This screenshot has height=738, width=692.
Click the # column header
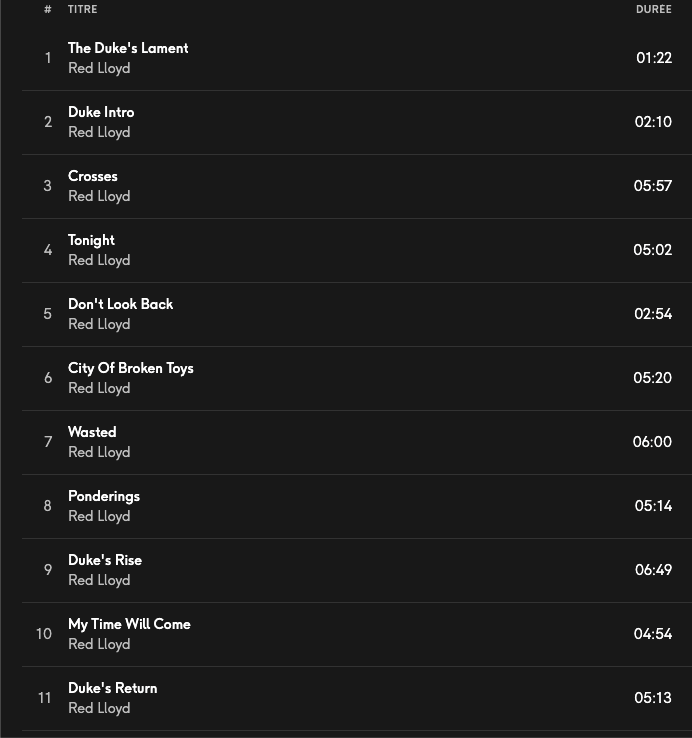(47, 9)
